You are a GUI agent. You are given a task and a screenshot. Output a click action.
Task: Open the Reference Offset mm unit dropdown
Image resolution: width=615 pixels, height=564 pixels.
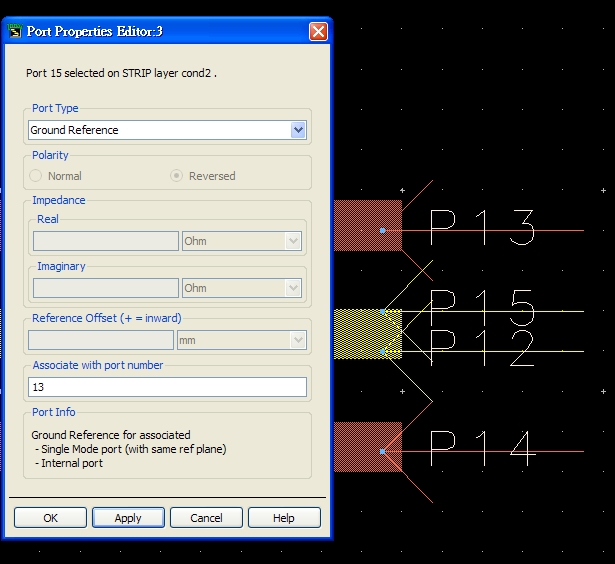click(x=298, y=340)
